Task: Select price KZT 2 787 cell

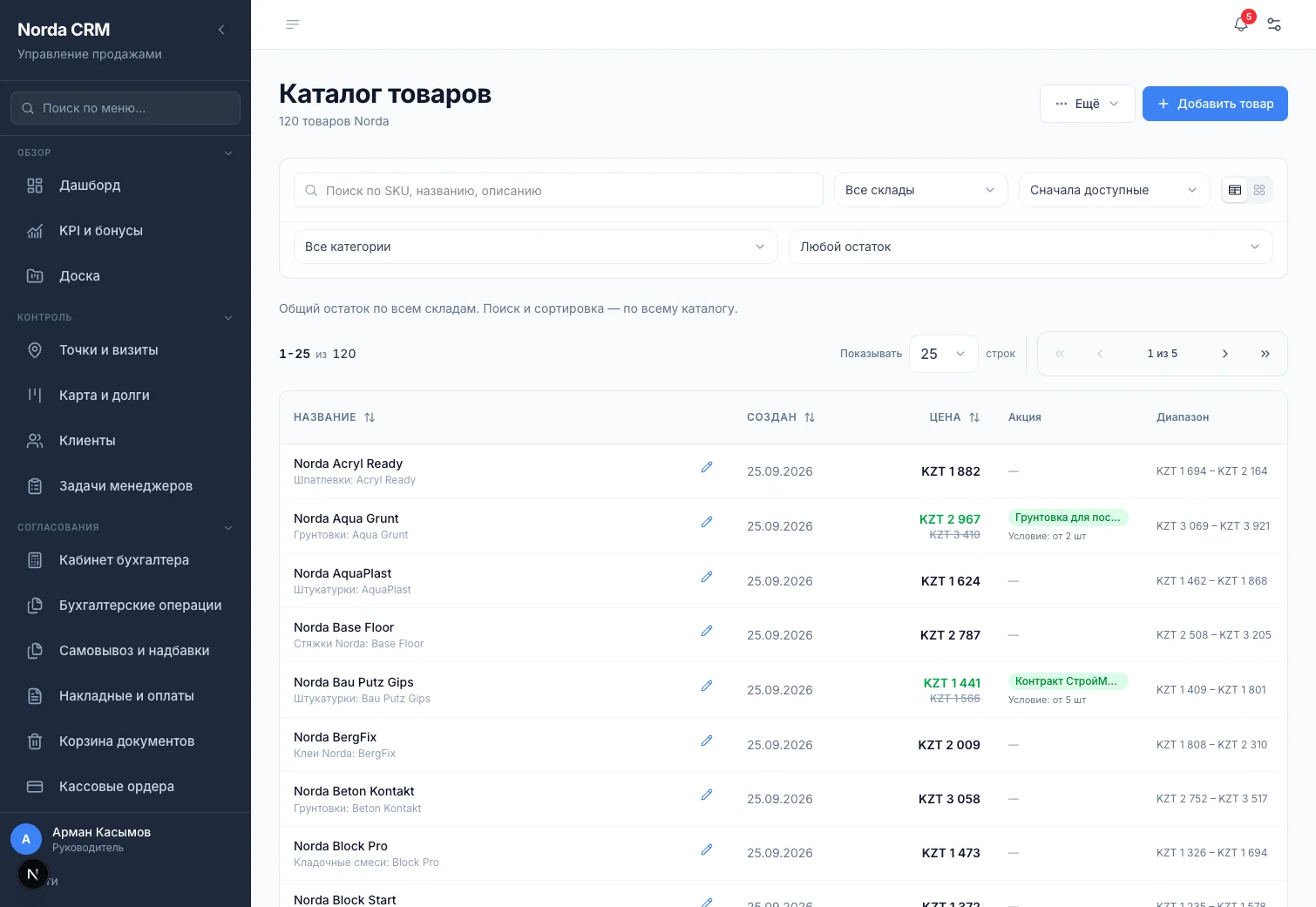Action: click(950, 635)
